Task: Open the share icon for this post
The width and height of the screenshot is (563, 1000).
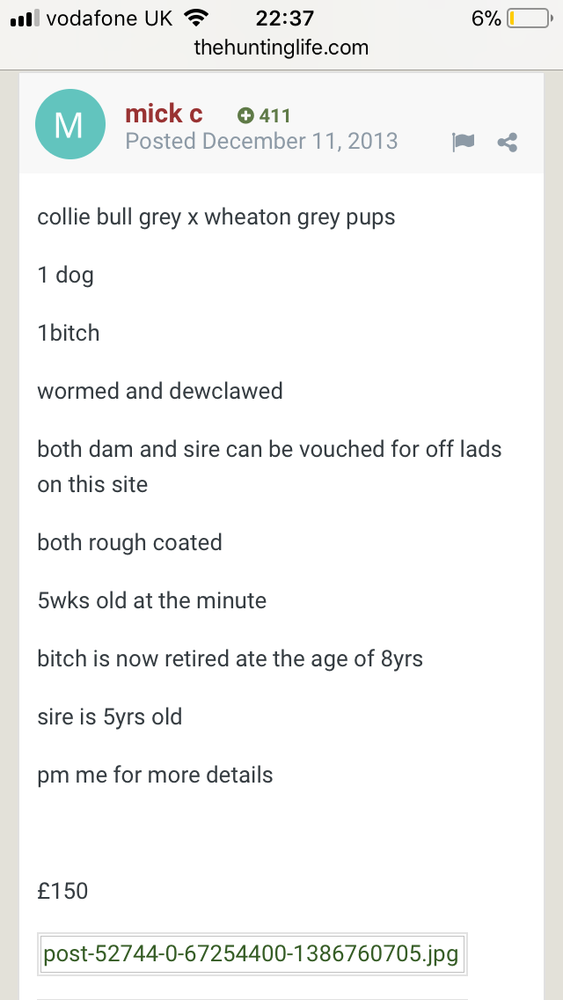Action: [x=508, y=142]
